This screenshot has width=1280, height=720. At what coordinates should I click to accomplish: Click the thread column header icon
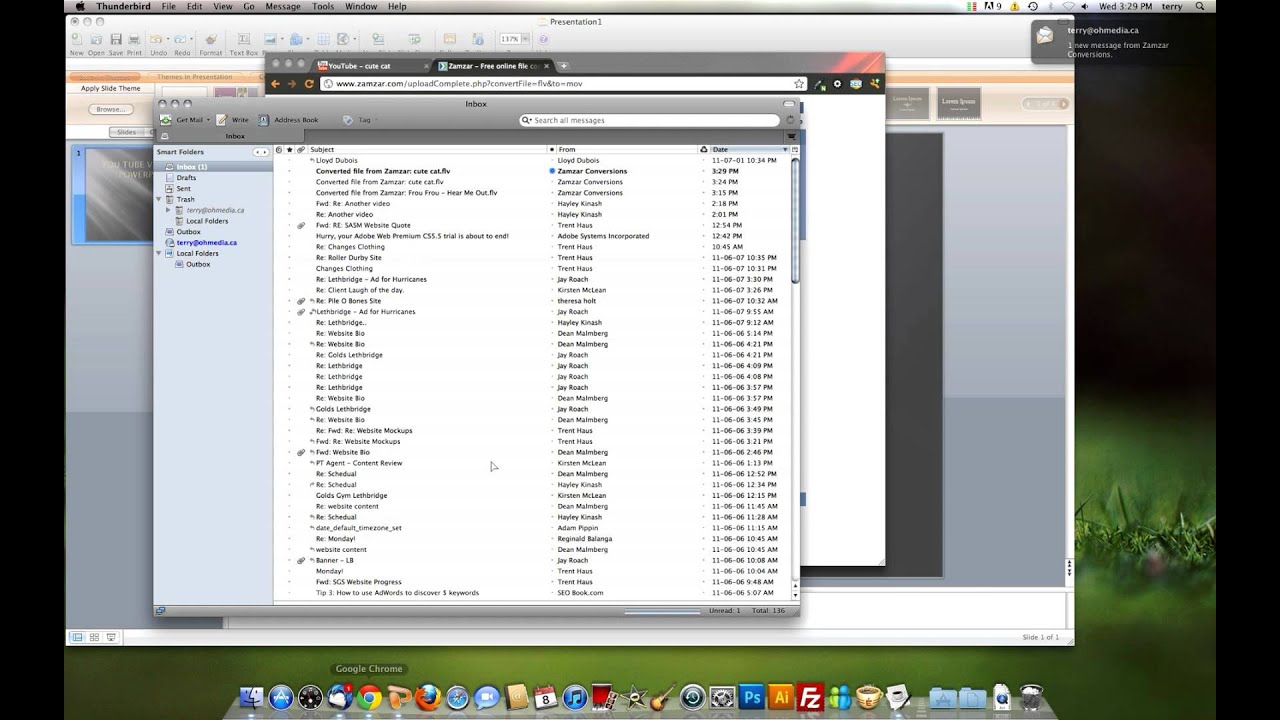coord(279,150)
